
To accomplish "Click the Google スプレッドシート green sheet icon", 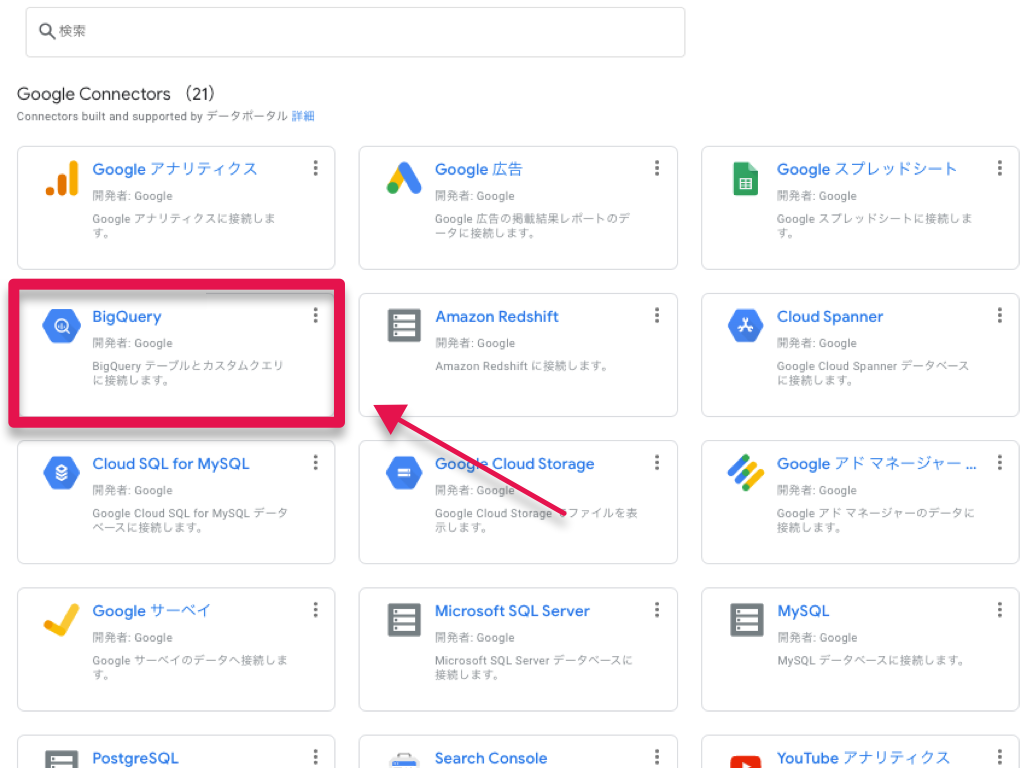I will [746, 179].
